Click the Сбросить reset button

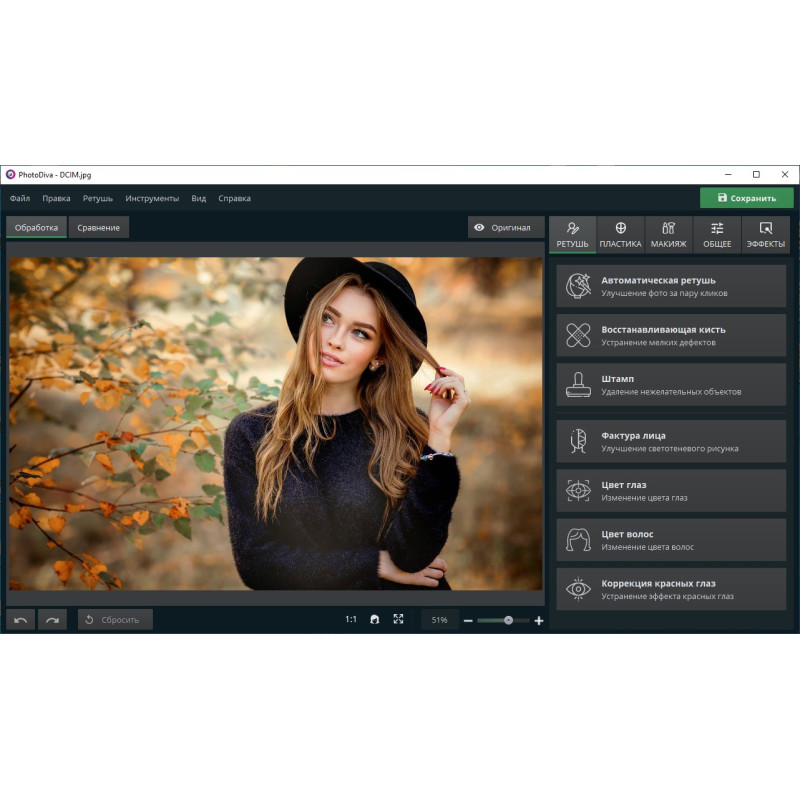[x=115, y=620]
